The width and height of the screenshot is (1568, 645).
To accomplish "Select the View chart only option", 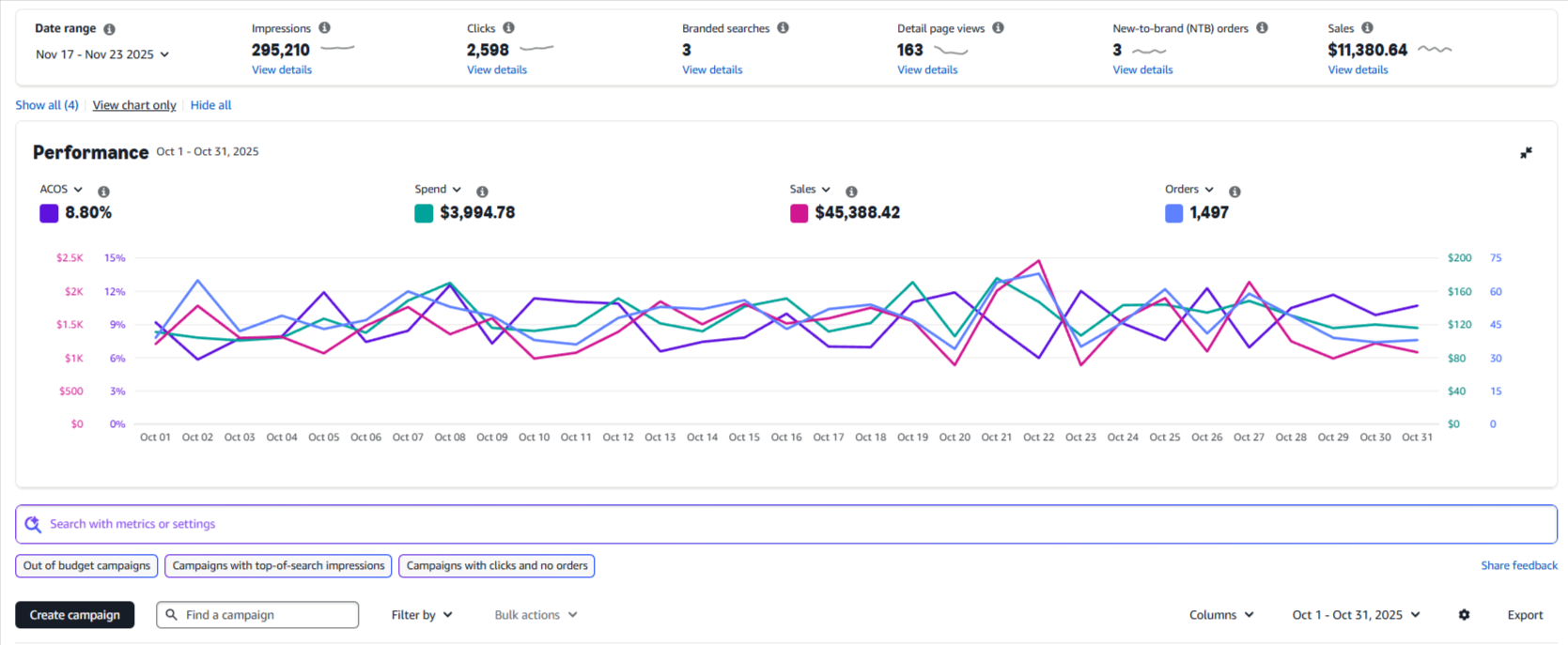I will [x=134, y=105].
